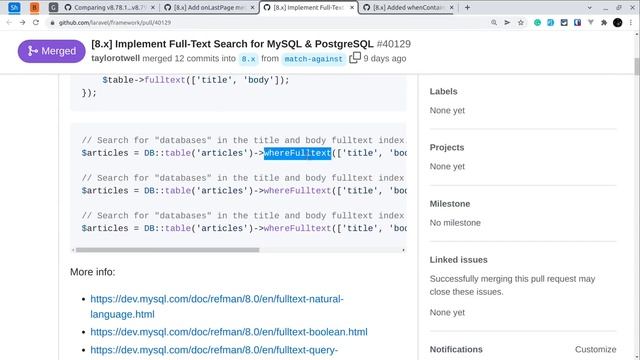
Task: Click the highlighted whereFulltext code text
Action: pos(297,153)
